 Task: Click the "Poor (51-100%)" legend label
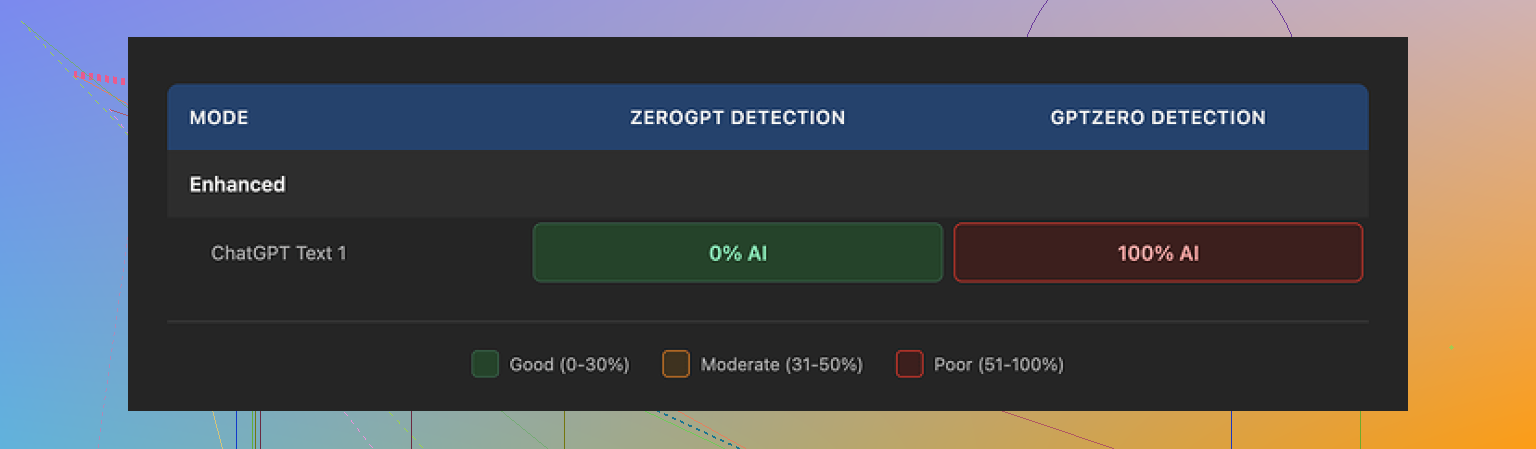coord(998,365)
